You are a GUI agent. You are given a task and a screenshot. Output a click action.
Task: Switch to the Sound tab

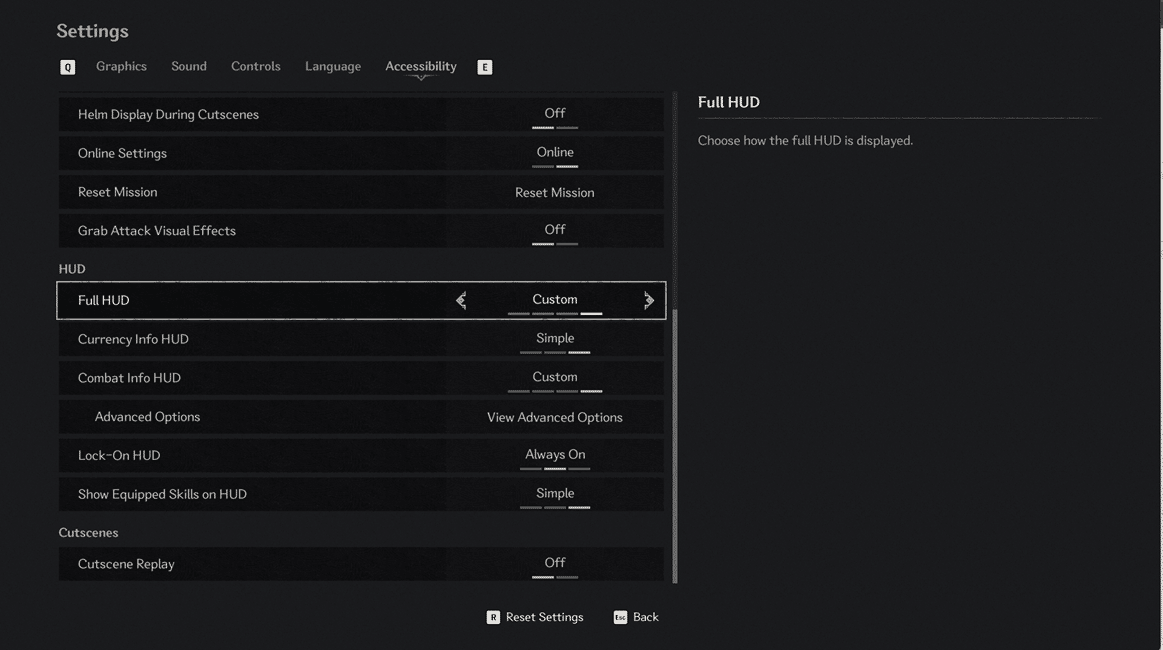click(x=189, y=66)
